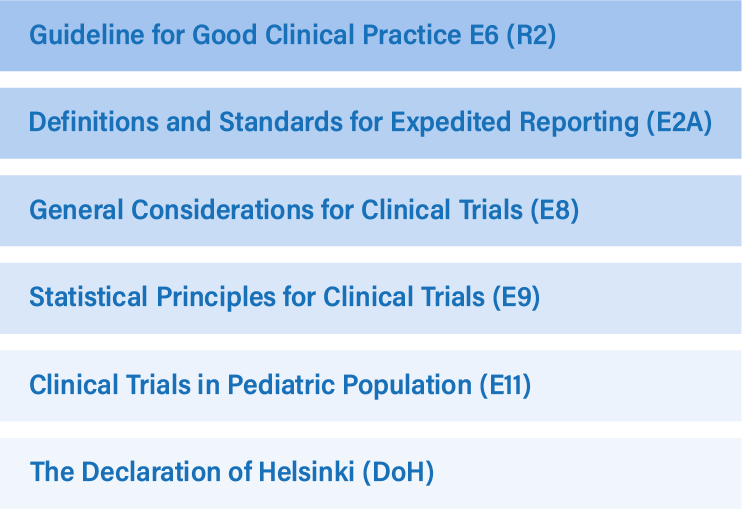The width and height of the screenshot is (742, 509).
Task: Open The Declaration of Helsinki (DoH)
Action: [x=371, y=473]
